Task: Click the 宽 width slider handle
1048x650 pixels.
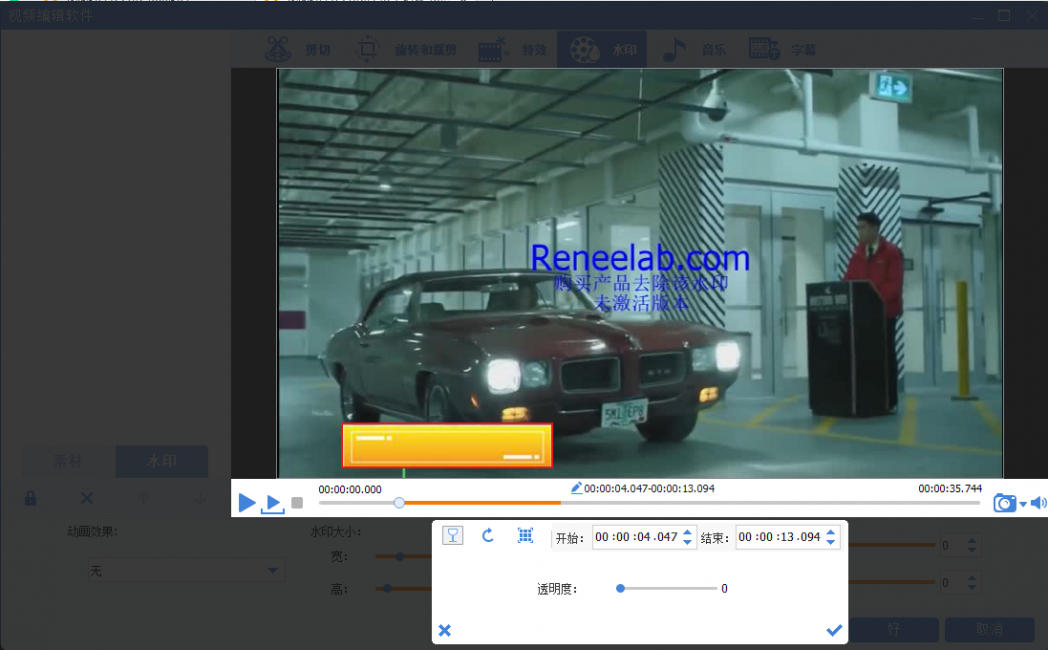Action: [x=400, y=556]
